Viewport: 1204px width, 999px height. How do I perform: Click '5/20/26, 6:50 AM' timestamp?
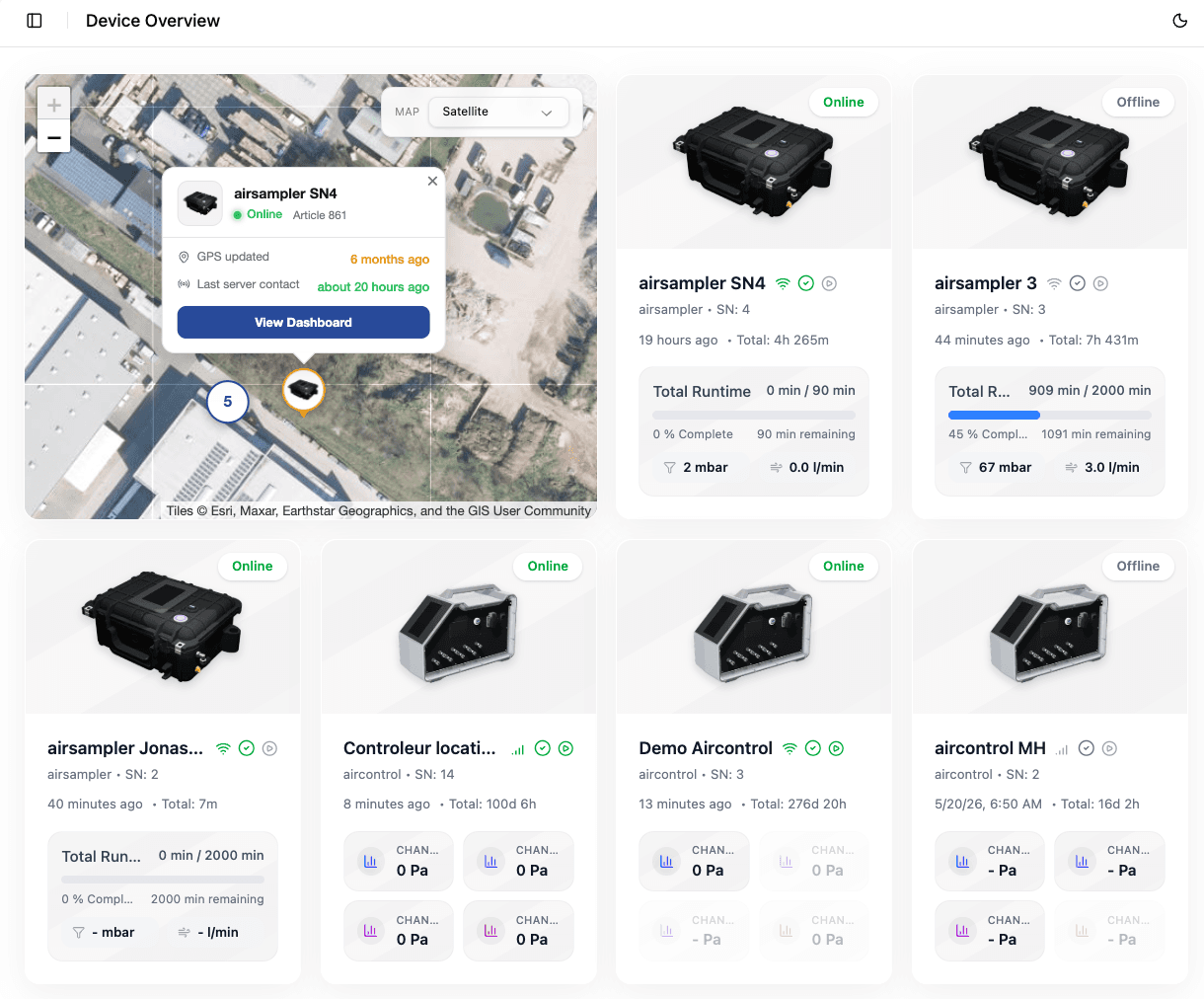(988, 804)
